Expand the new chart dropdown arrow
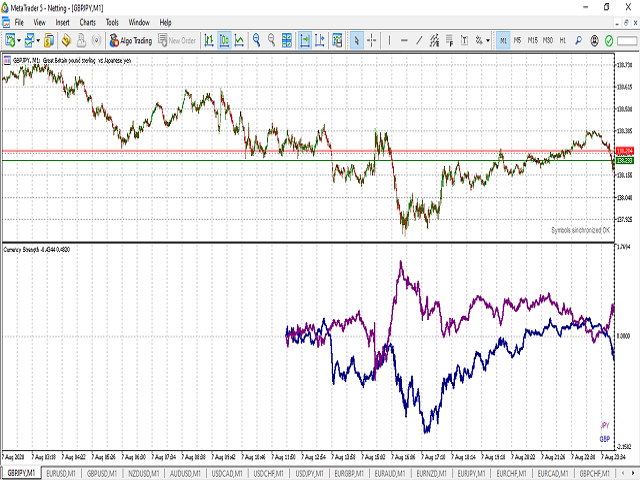This screenshot has height=480, width=640. [20, 41]
